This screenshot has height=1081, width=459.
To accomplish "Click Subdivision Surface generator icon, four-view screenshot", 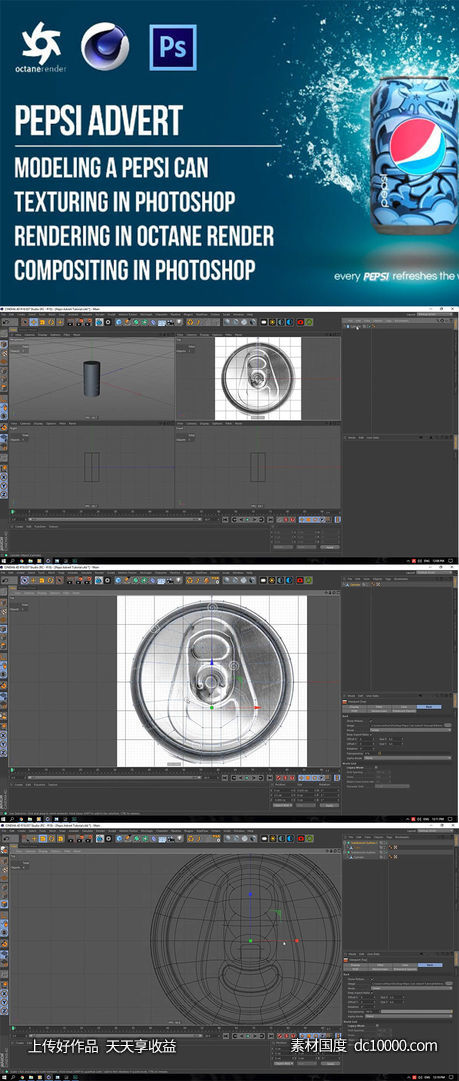I will pos(136,321).
